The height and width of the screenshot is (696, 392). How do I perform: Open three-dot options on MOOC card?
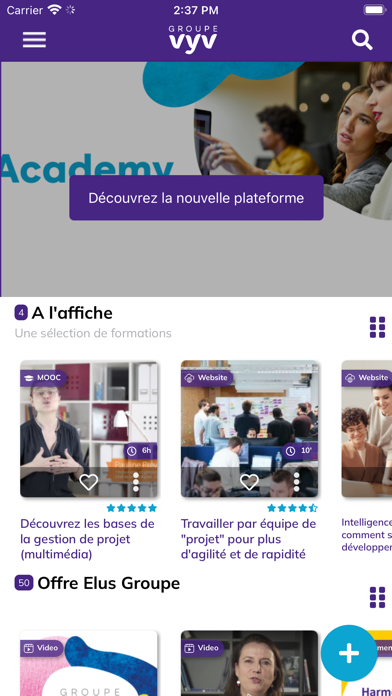coord(136,482)
